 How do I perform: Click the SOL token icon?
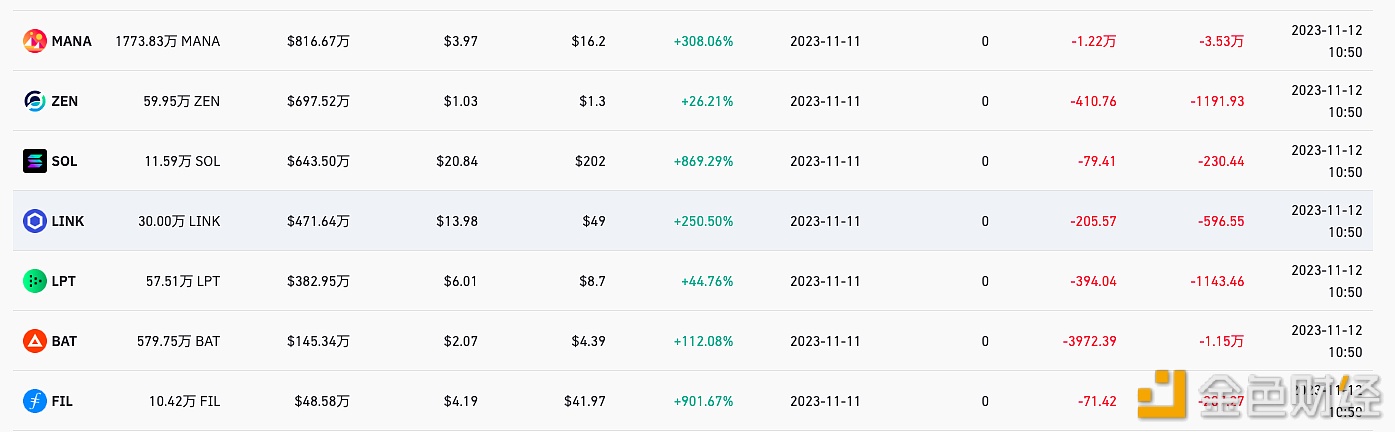[x=35, y=161]
